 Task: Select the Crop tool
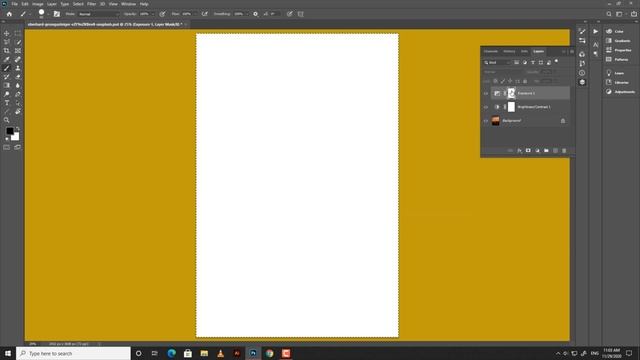[x=7, y=51]
